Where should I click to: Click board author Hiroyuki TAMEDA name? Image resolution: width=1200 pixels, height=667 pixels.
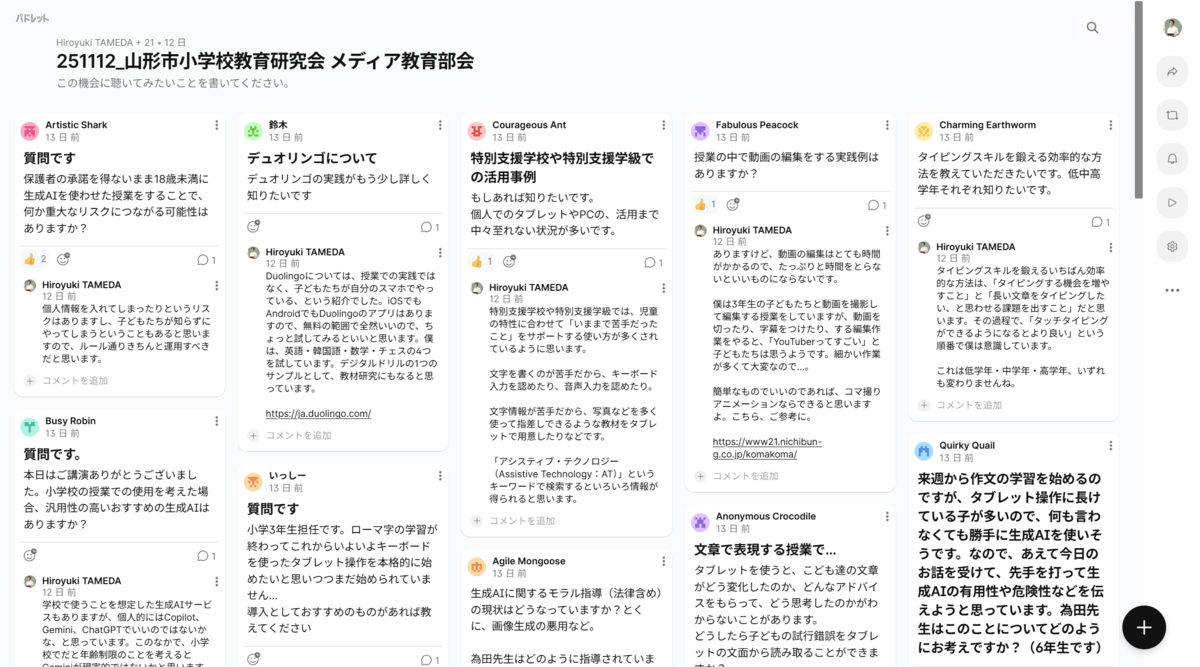tap(94, 43)
